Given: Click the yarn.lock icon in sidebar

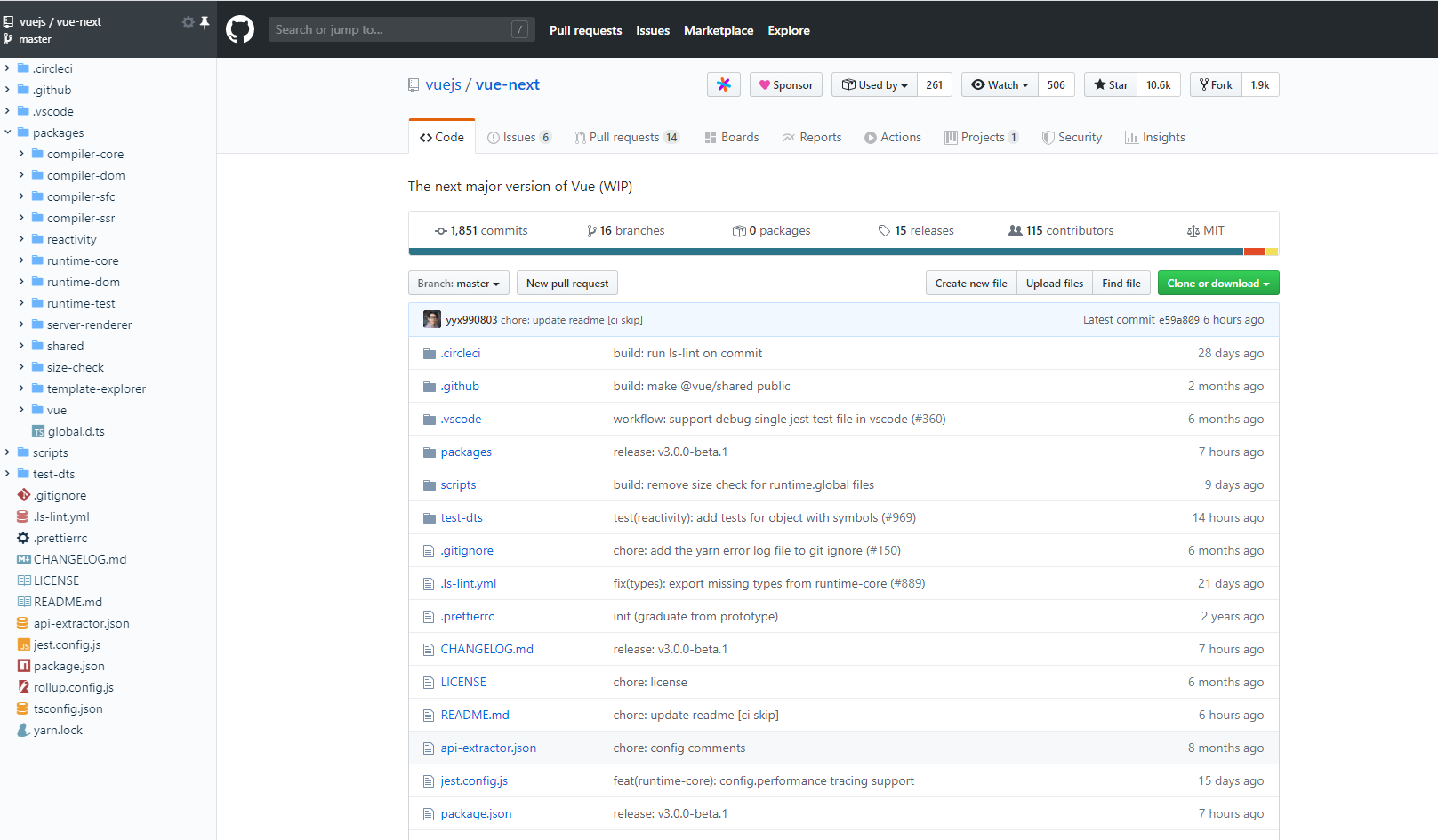Looking at the screenshot, I should (24, 730).
